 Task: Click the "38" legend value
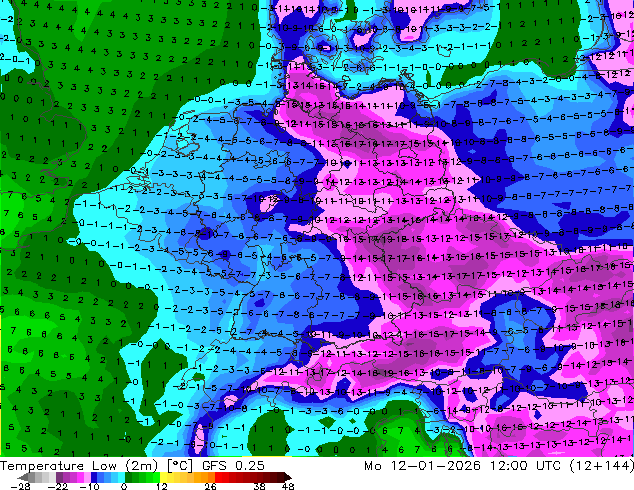pyautogui.click(x=260, y=486)
